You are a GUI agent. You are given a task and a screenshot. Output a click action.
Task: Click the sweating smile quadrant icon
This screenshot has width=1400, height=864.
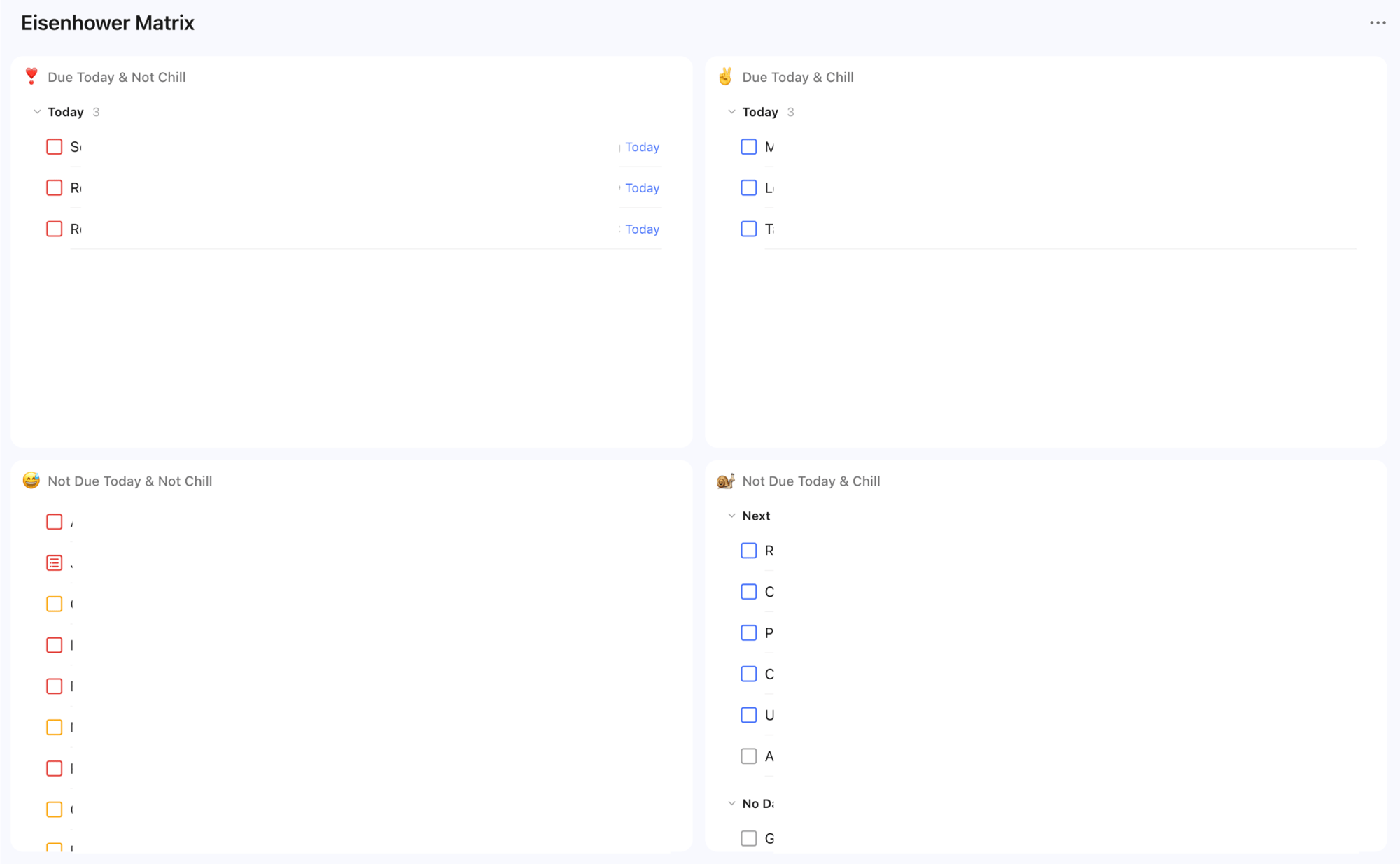click(x=31, y=481)
